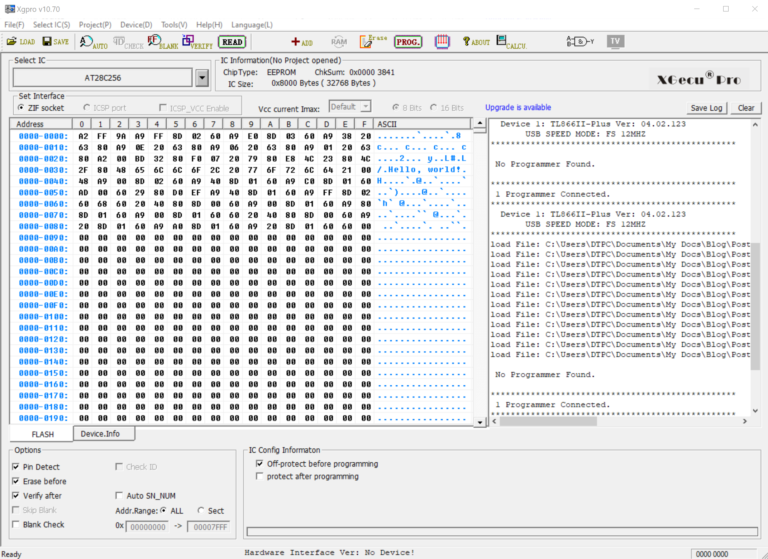Click the logic gate test toolbar icon
The width and height of the screenshot is (768, 559).
pyautogui.click(x=580, y=42)
